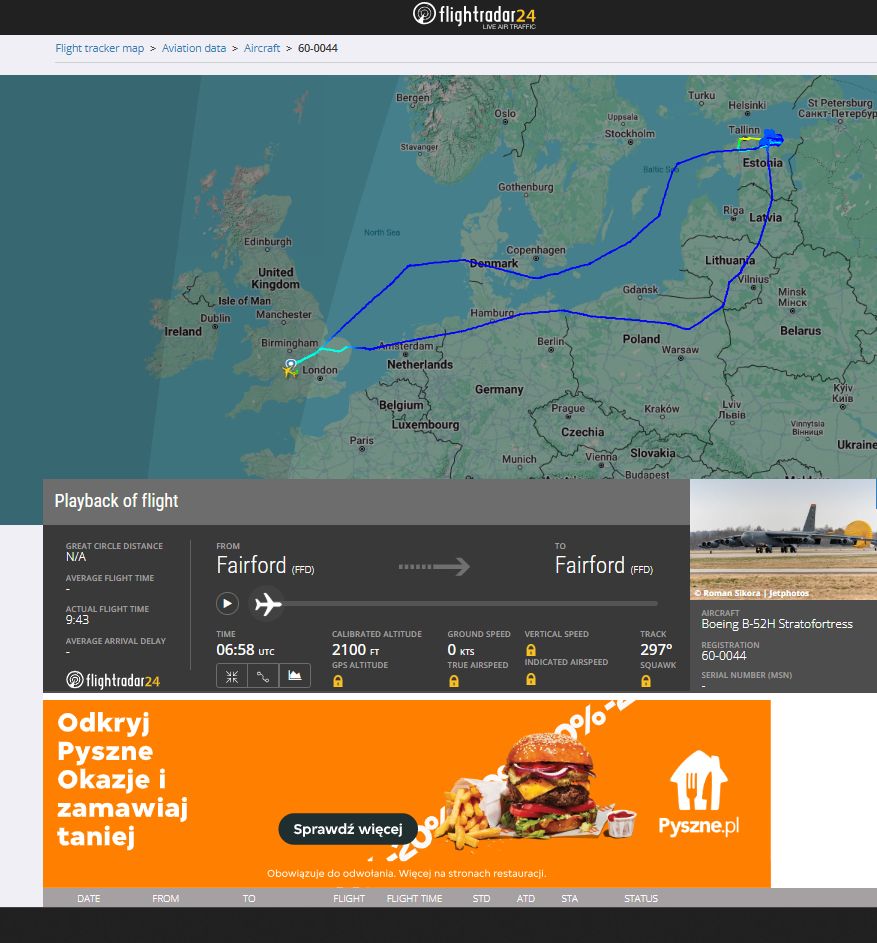Click the Sprawdź więcej ad button
Image resolution: width=877 pixels, height=943 pixels.
(348, 829)
